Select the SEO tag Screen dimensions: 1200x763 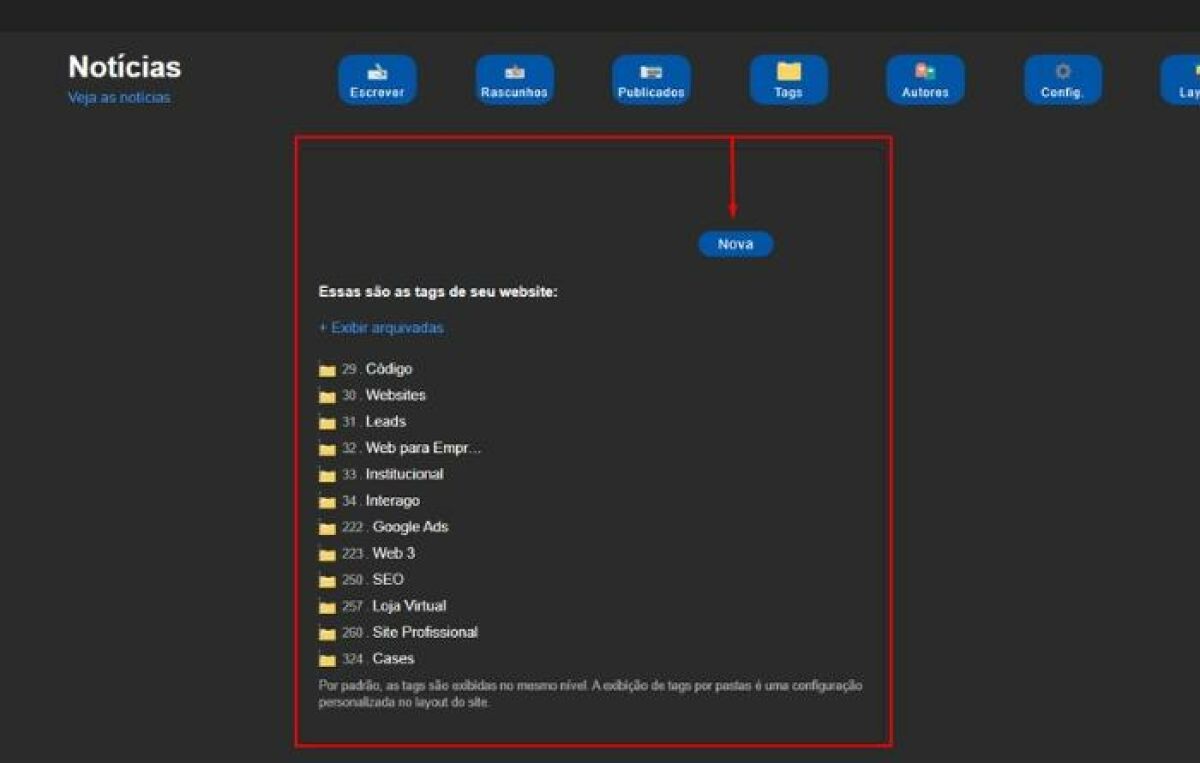388,580
